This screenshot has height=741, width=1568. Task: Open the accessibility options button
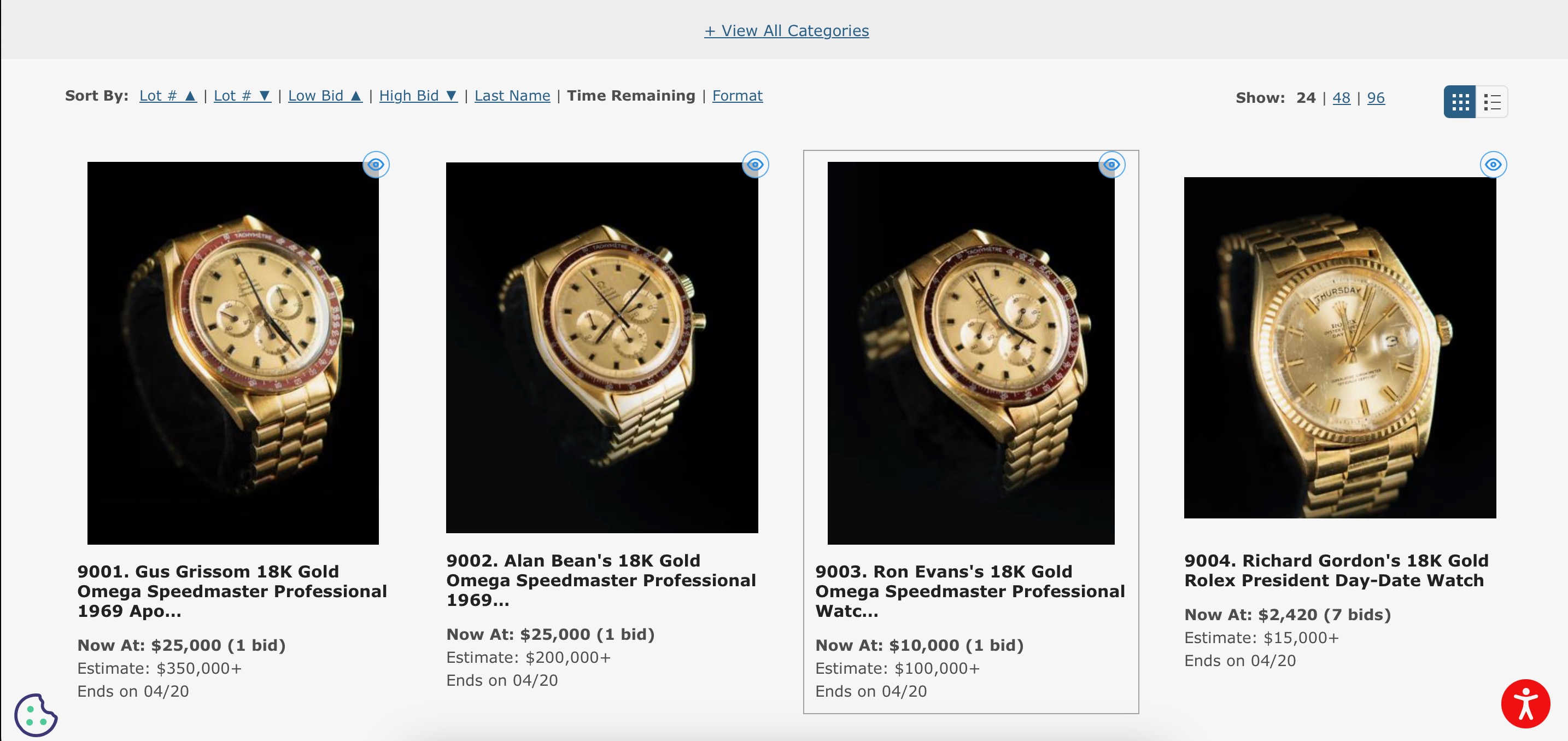click(x=1525, y=703)
